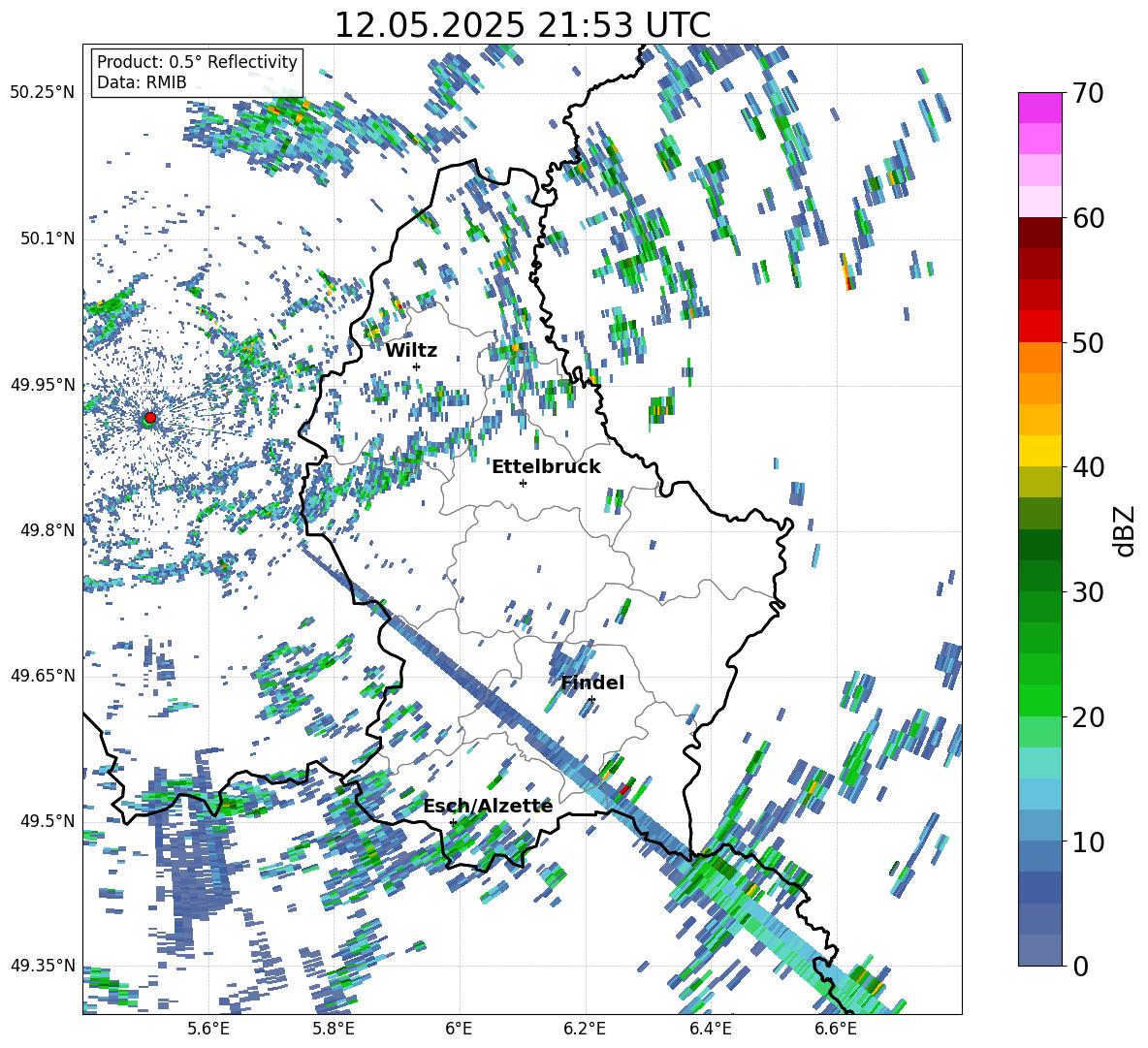The height and width of the screenshot is (1048, 1148).
Task: Click the Product: 0.5° Reflectivity text
Action: 197,61
